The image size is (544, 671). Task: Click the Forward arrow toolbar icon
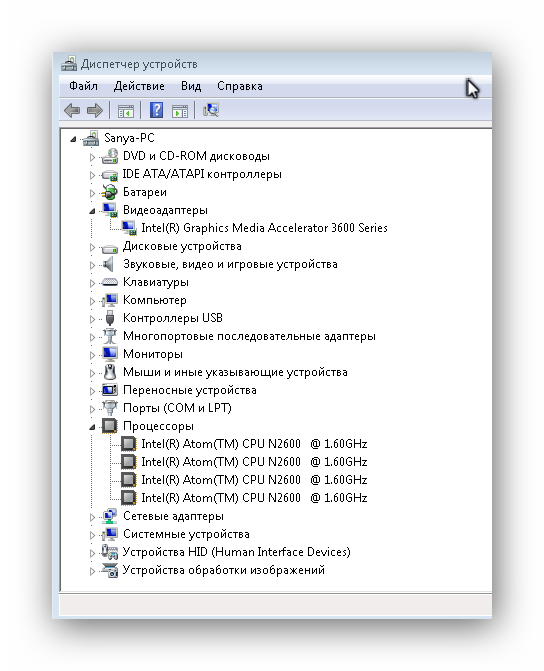95,111
